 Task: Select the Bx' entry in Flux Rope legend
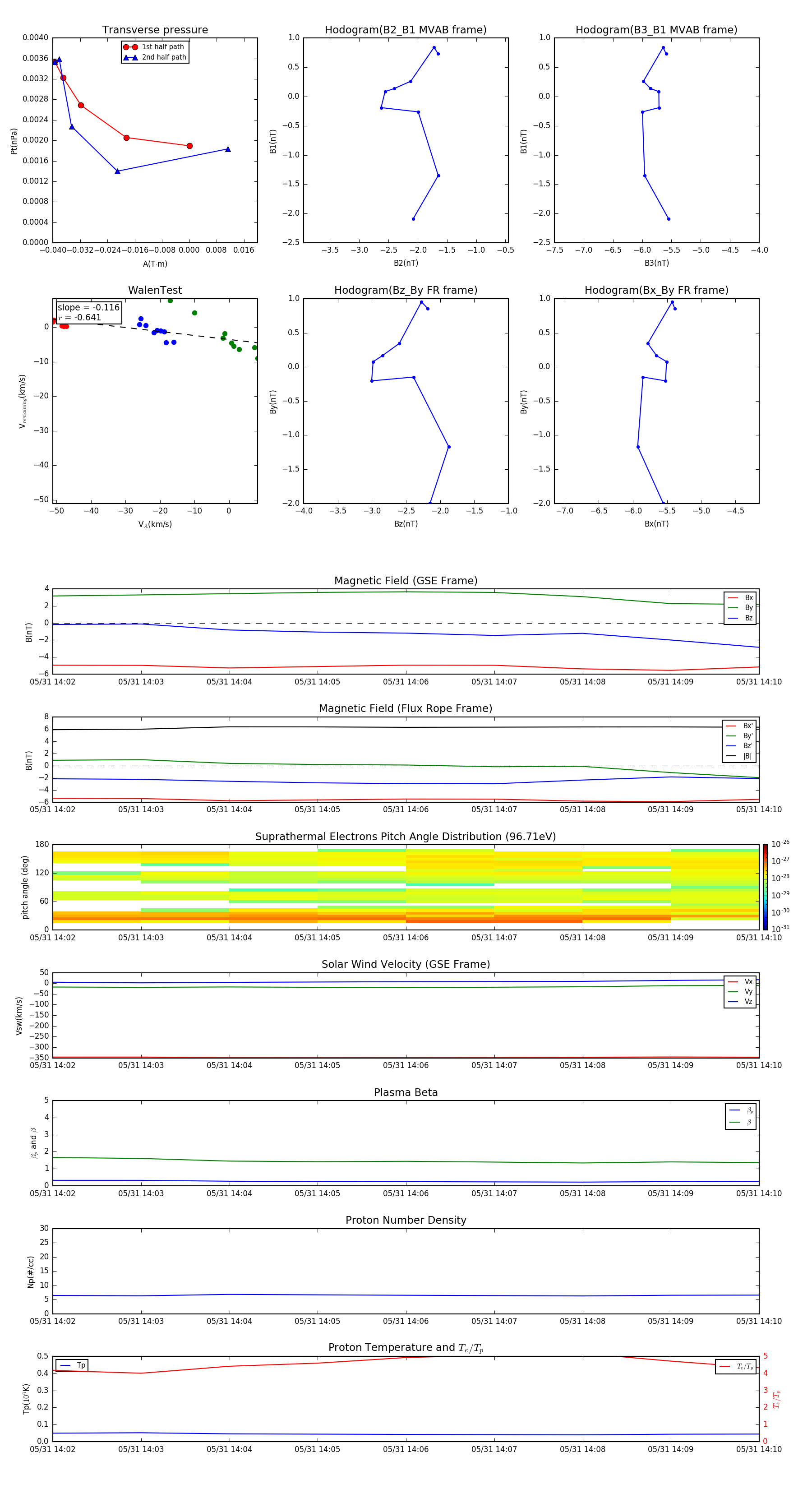pos(739,726)
